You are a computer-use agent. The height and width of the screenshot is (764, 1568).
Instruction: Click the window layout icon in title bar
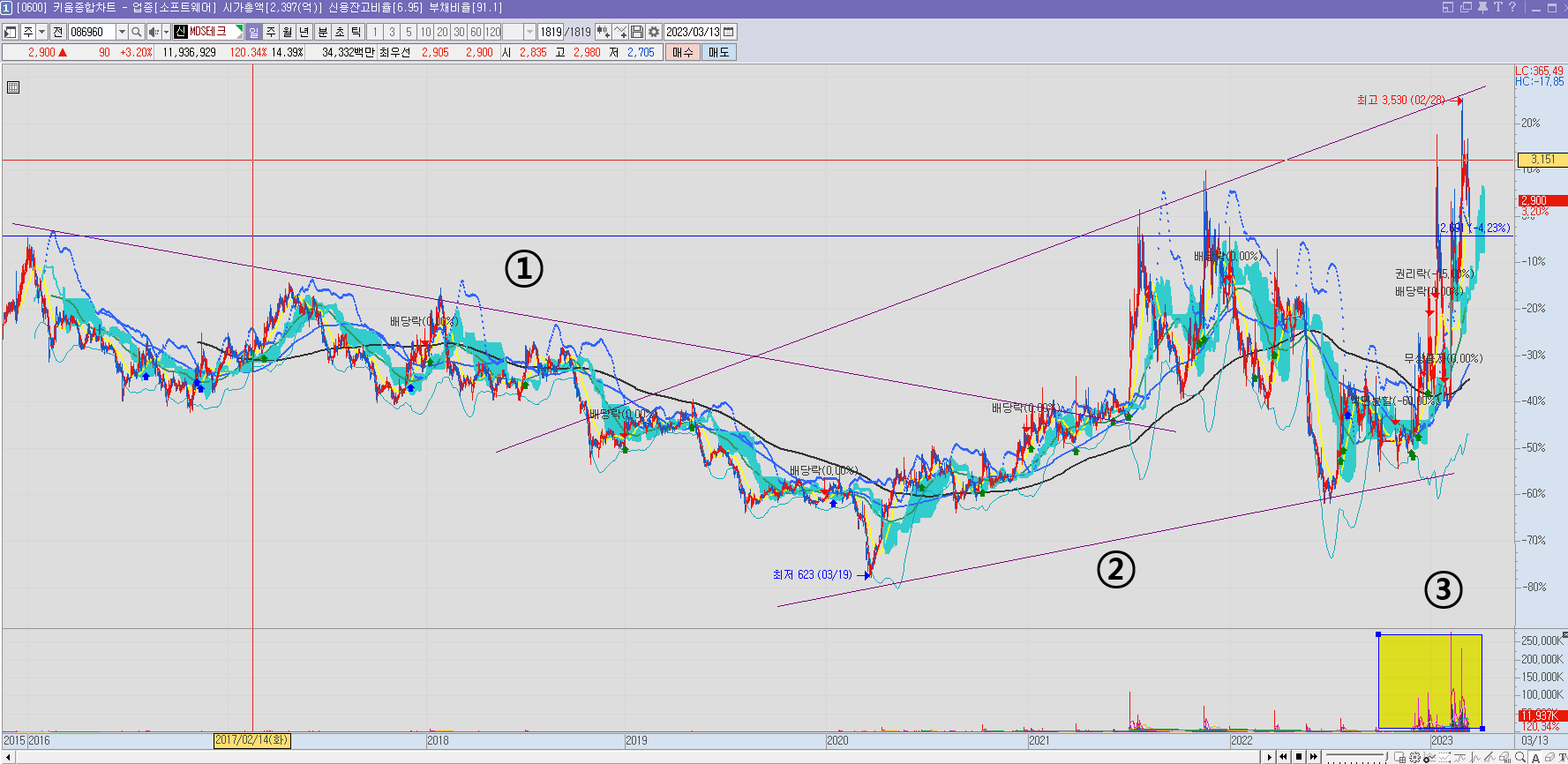point(1447,7)
